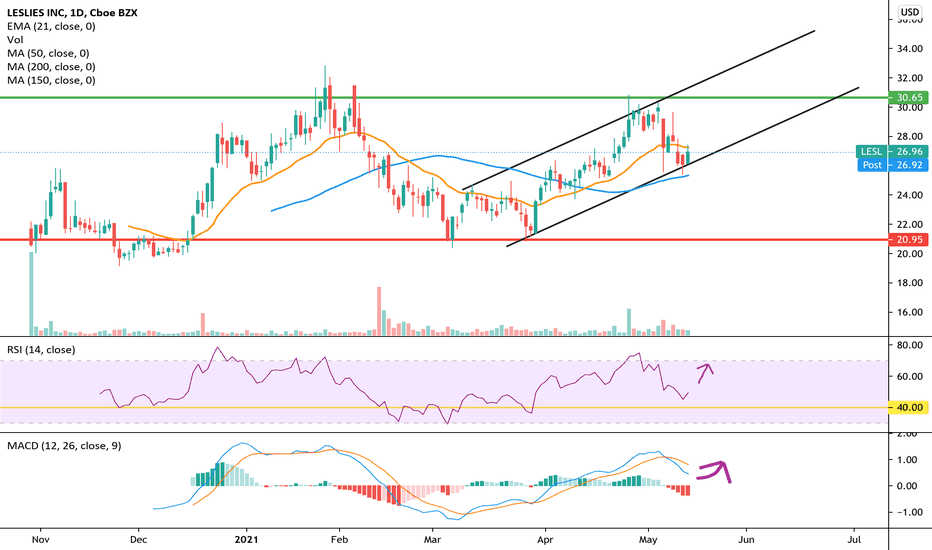Select the LESLIES INC chart title
Image resolution: width=932 pixels, height=550 pixels.
tap(72, 12)
